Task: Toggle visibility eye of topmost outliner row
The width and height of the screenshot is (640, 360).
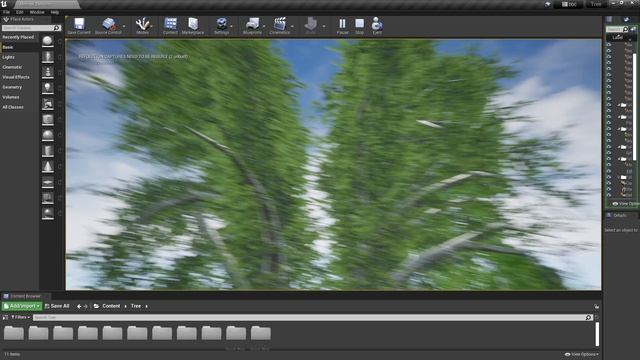Action: click(x=609, y=44)
